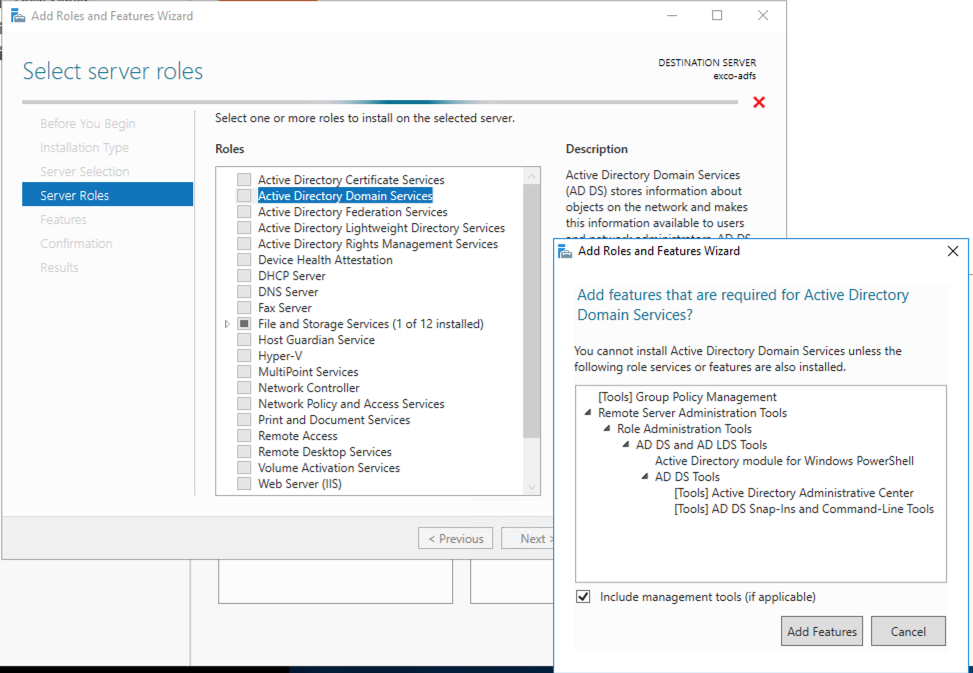
Task: Collapse the AD DS Tools node
Action: pos(645,477)
